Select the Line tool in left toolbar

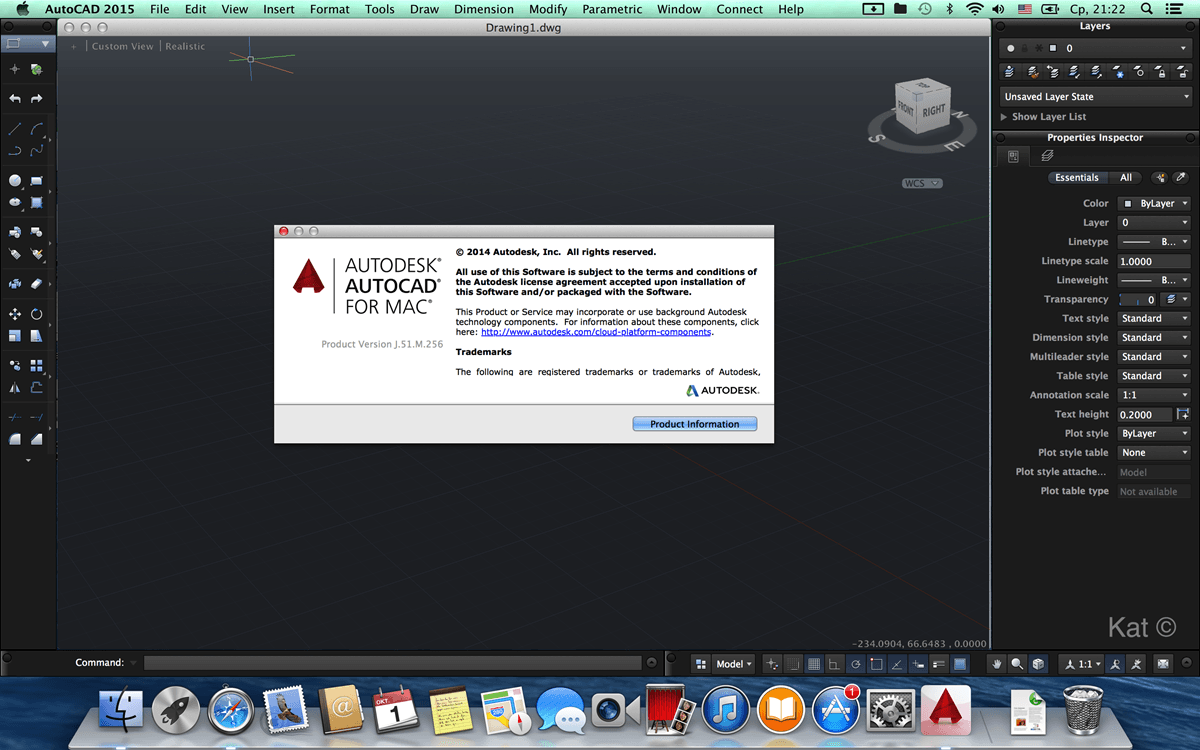click(x=14, y=129)
